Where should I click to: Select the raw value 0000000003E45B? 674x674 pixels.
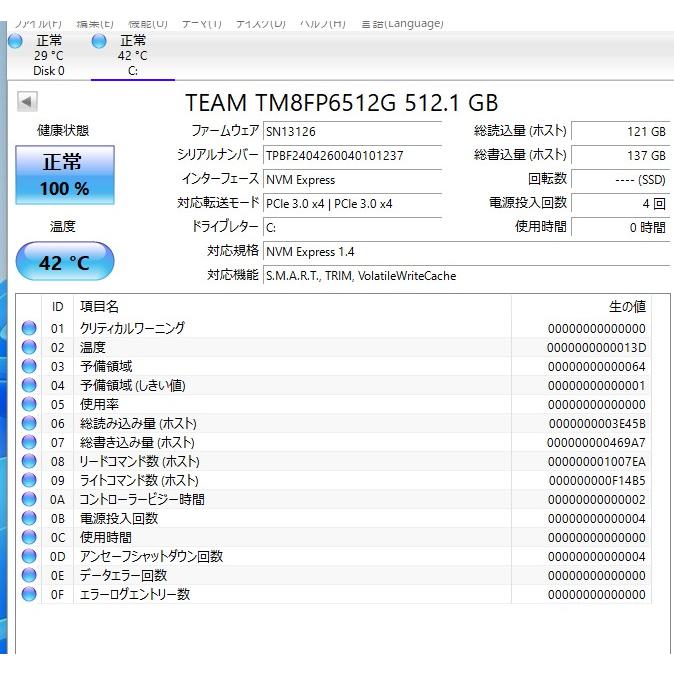(597, 423)
